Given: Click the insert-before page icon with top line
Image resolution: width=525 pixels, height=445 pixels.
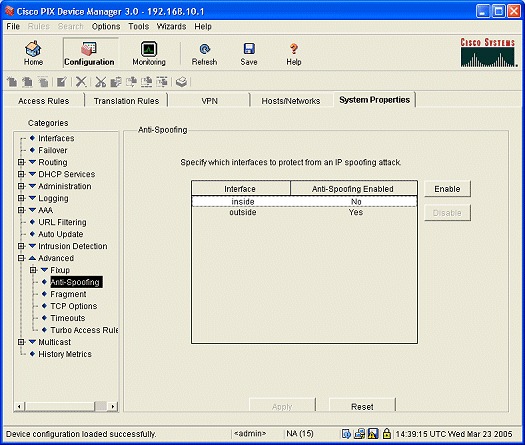Looking at the screenshot, I should point(43,82).
